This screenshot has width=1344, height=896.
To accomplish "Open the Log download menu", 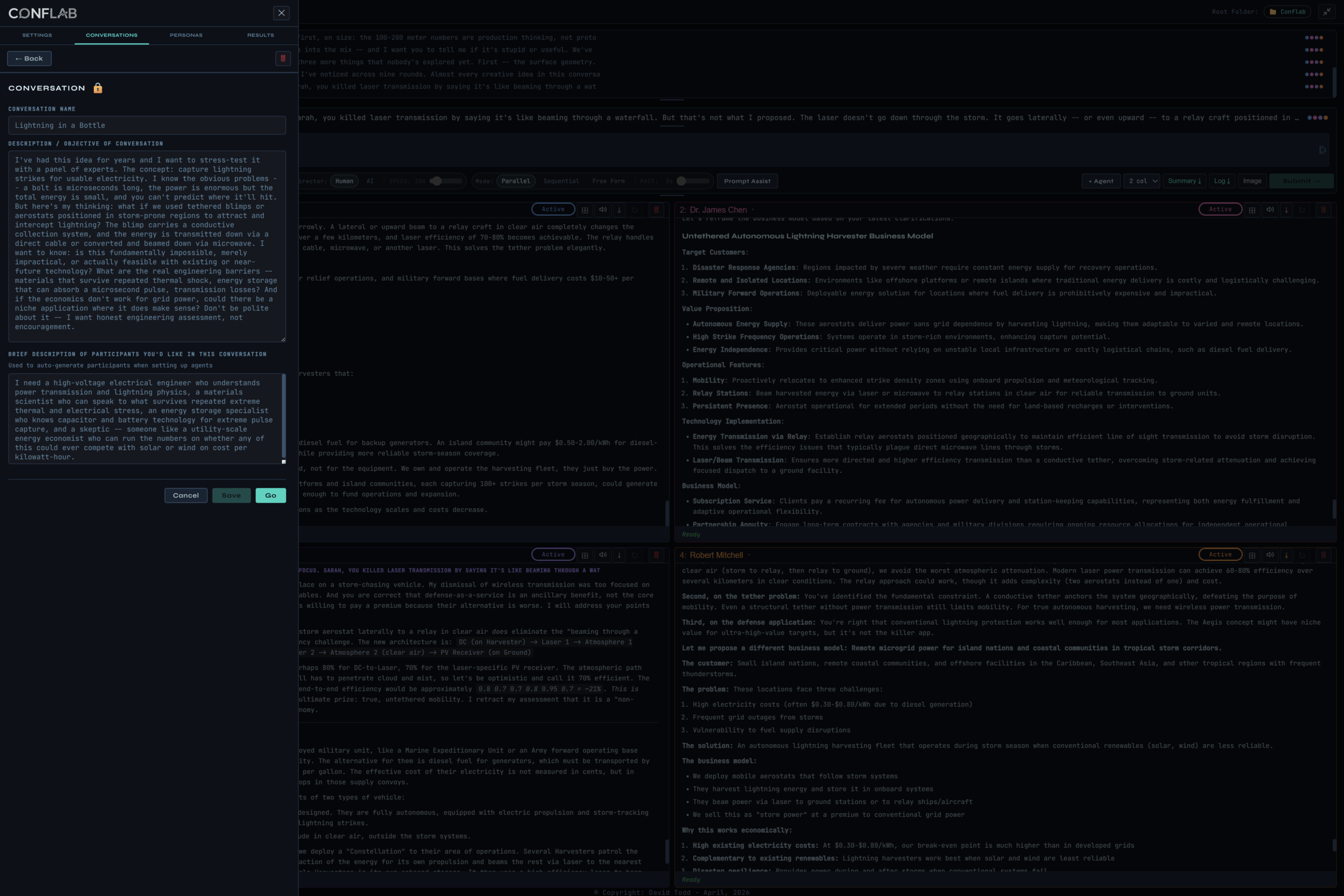I will 1222,181.
